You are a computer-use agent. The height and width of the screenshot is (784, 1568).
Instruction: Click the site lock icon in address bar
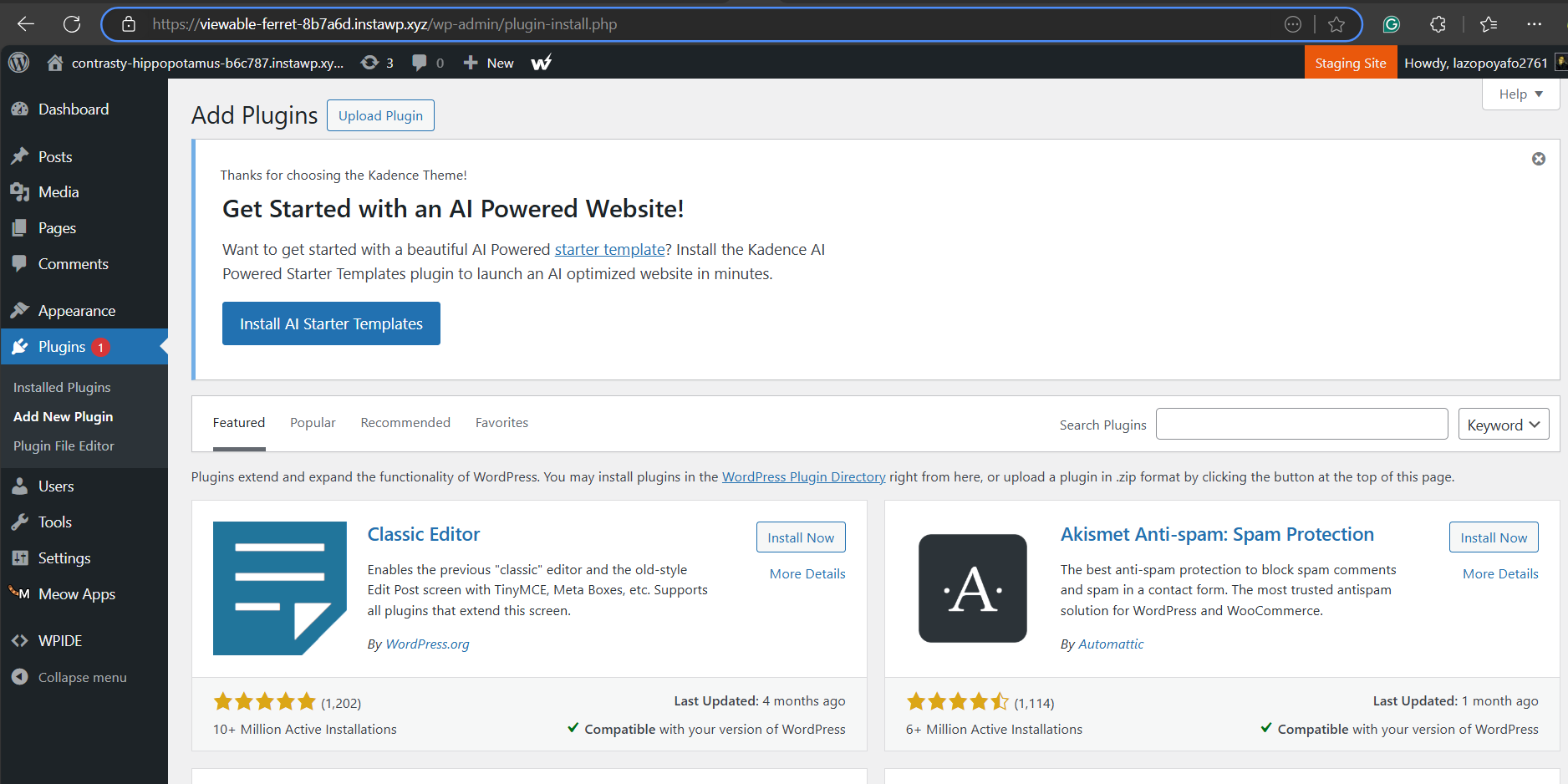pyautogui.click(x=129, y=24)
